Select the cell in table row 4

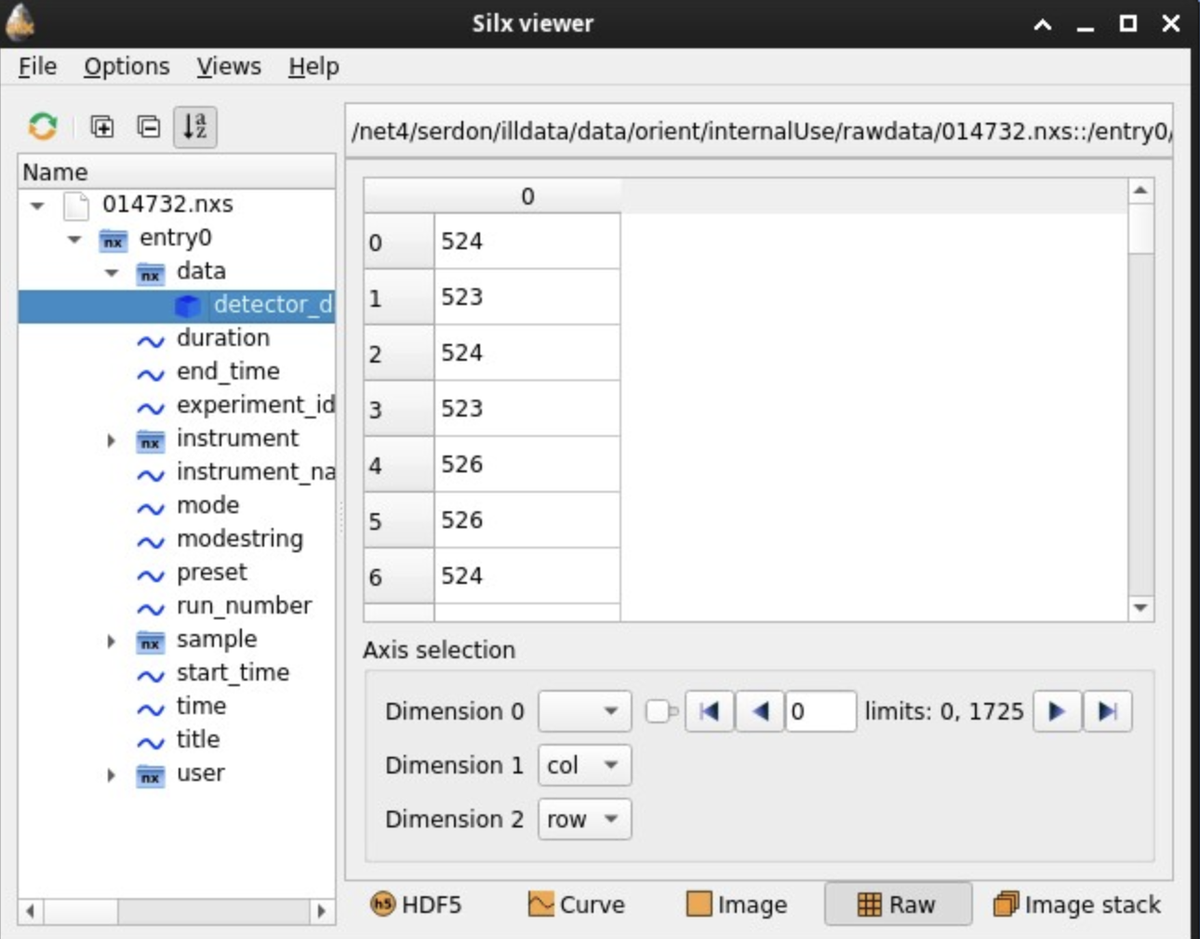pyautogui.click(x=528, y=465)
